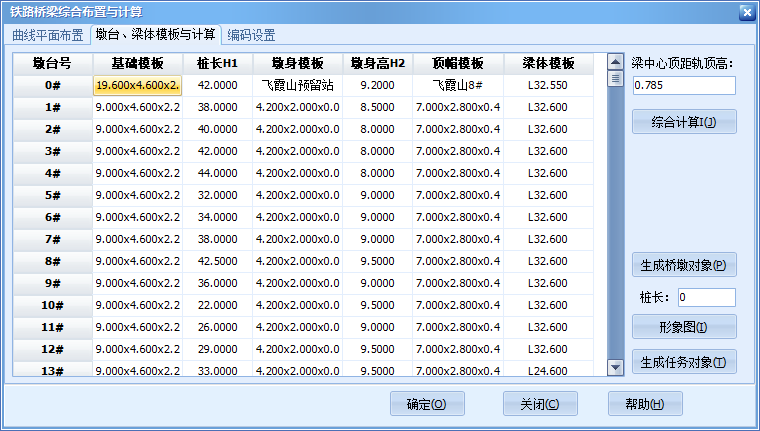
Task: Select the 基础模板 cell for row 0#
Action: (x=137, y=85)
